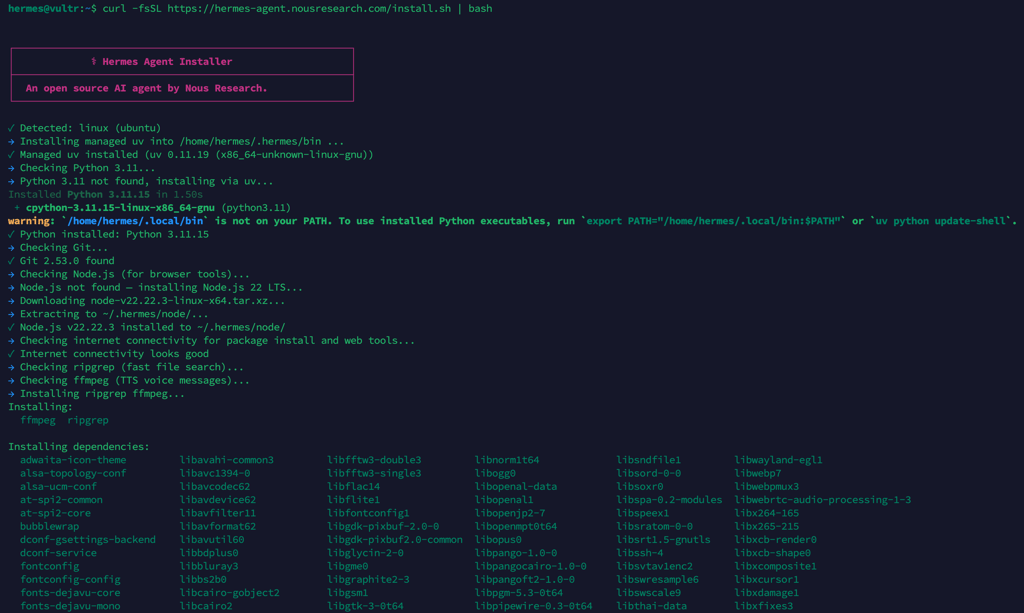This screenshot has height=613, width=1024.
Task: Click 'Downloading node-v22.22.3-linux-x64.tar.xz...' line
Action: (146, 300)
